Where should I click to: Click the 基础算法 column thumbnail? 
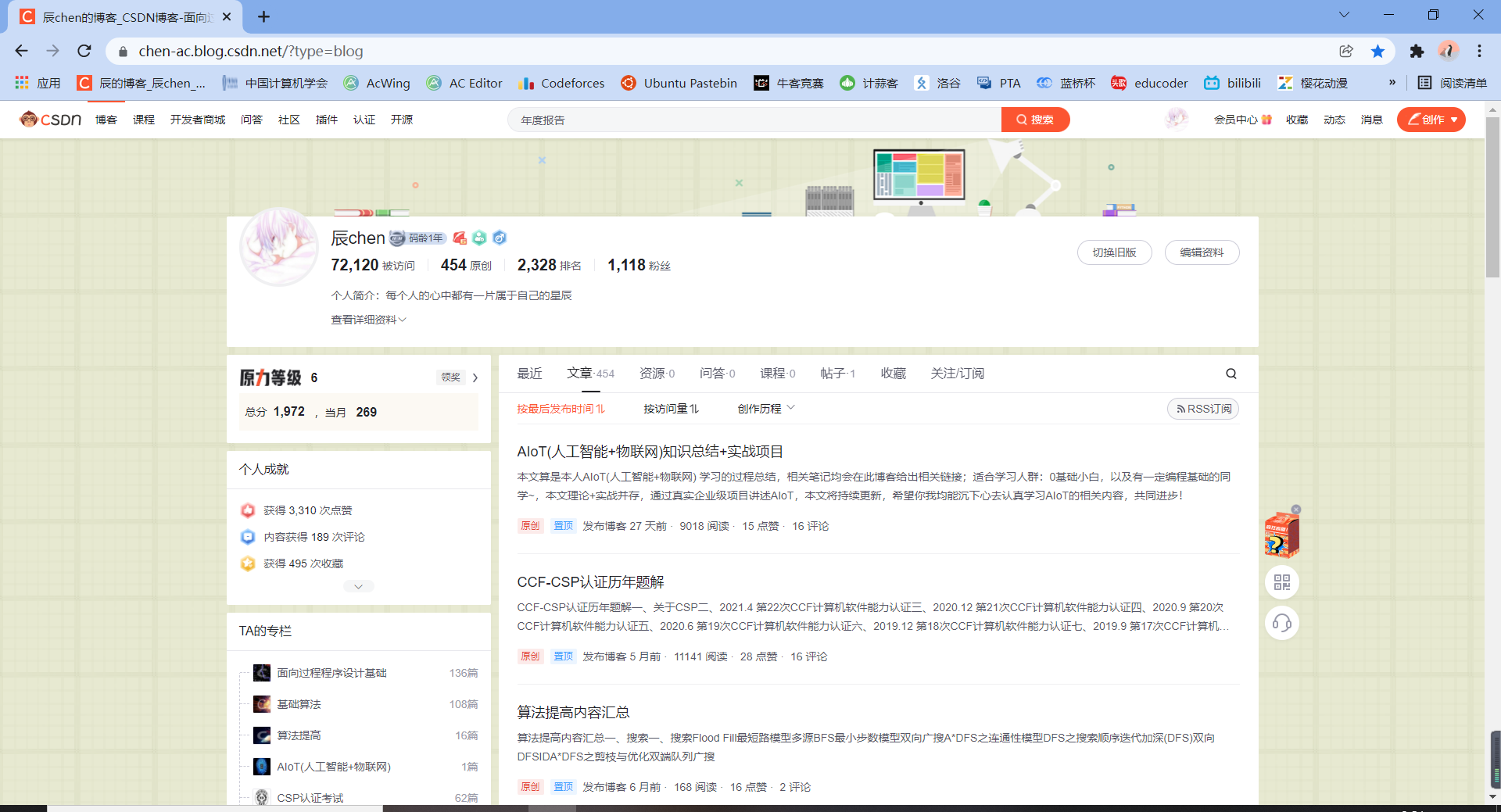point(262,704)
